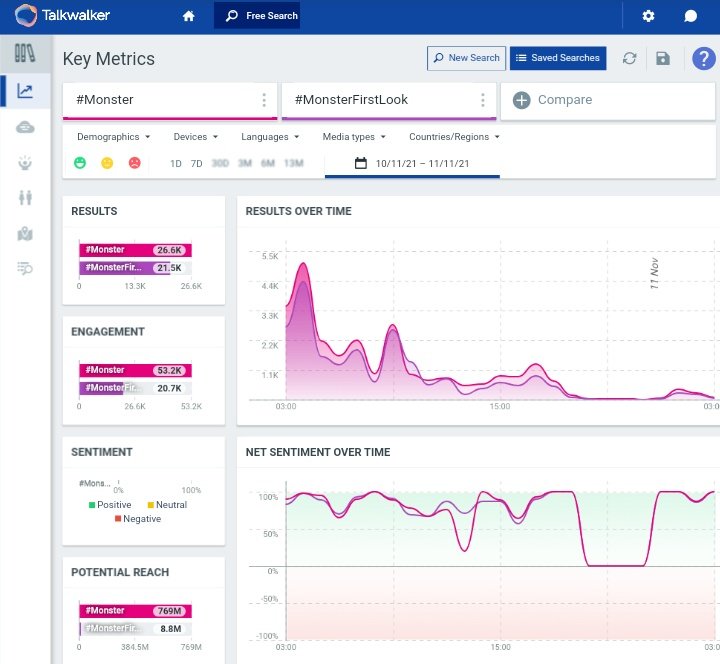Image resolution: width=720 pixels, height=664 pixels.
Task: Toggle negative sentiment red face
Action: tap(135, 163)
